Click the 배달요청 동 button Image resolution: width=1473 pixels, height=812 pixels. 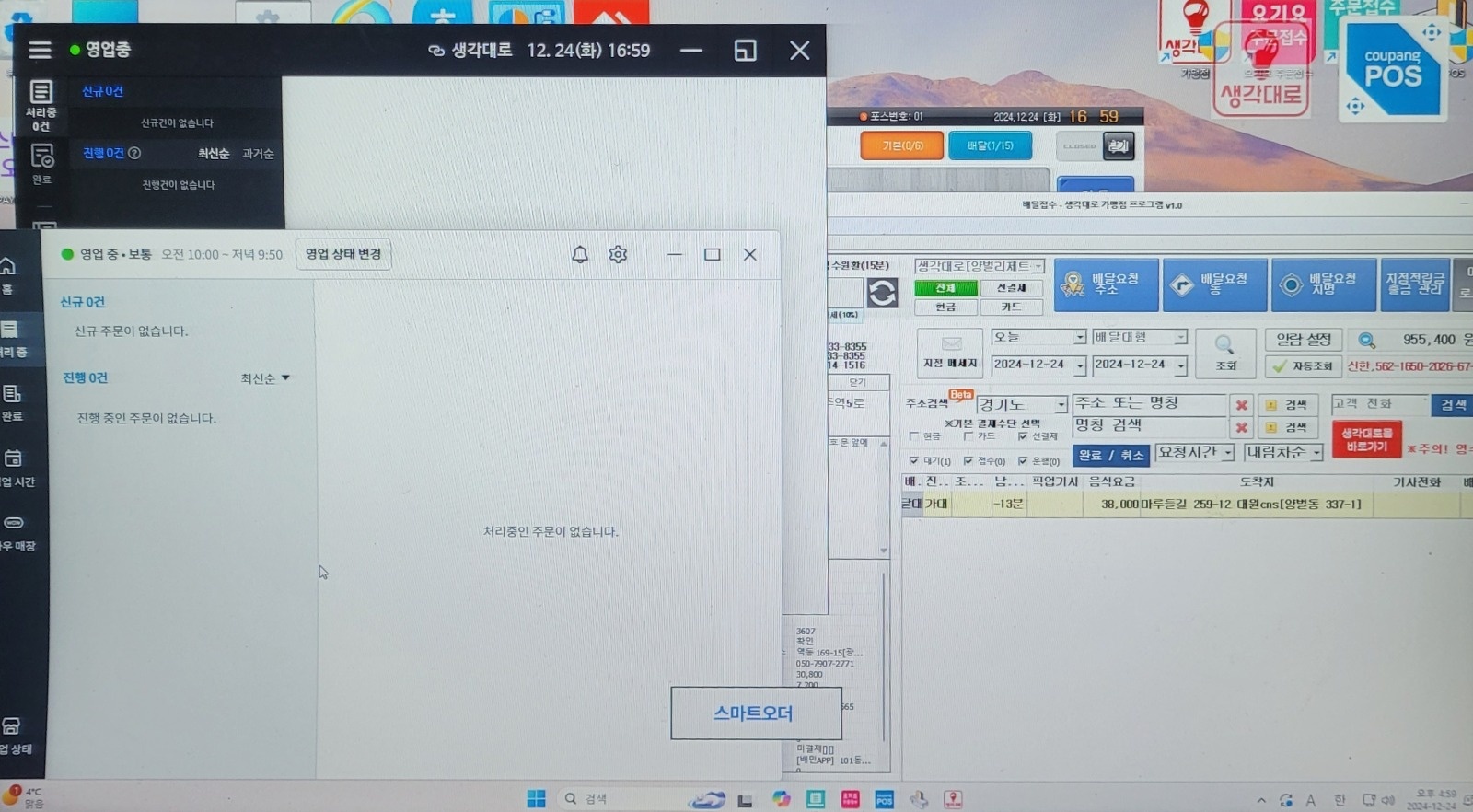pyautogui.click(x=1215, y=284)
